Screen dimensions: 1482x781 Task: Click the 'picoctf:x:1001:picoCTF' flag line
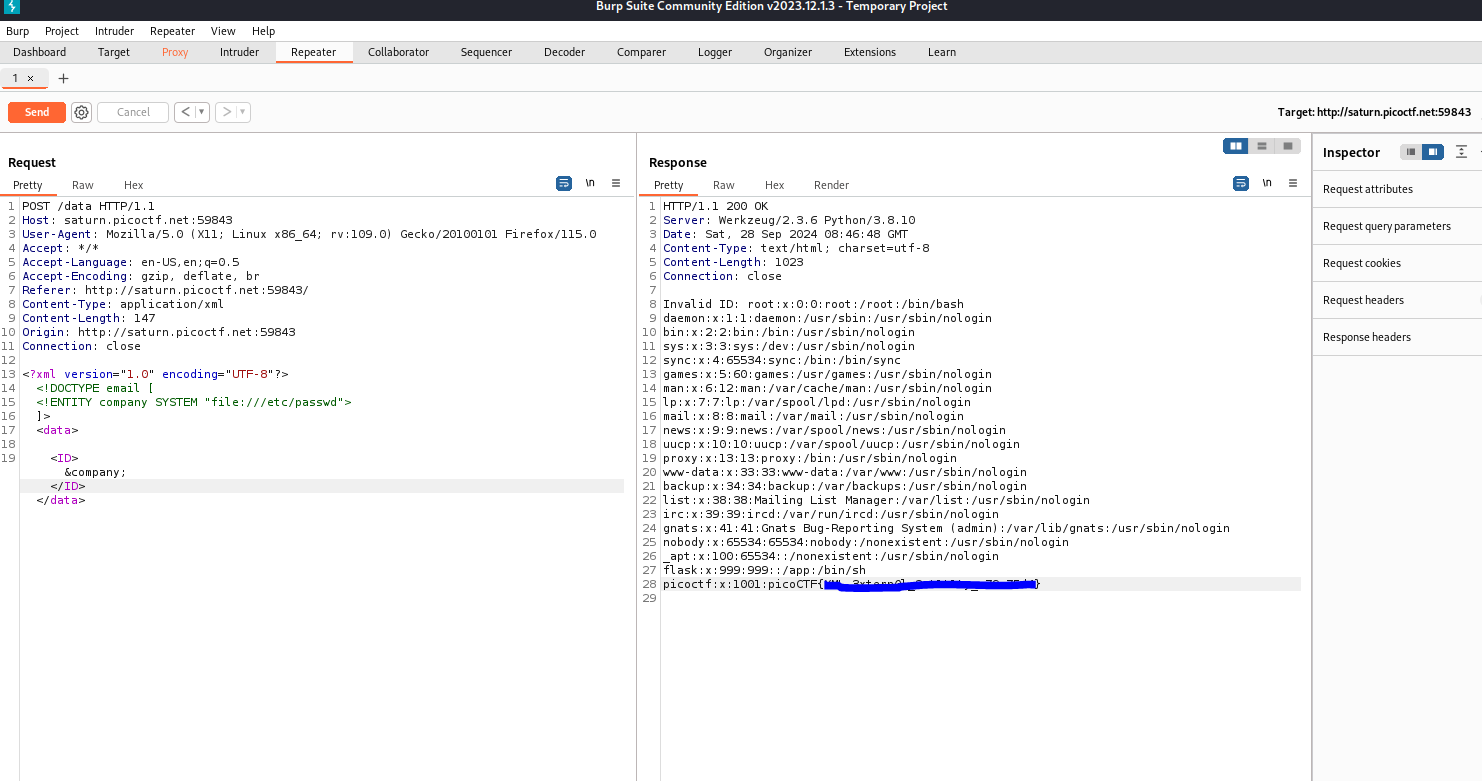852,584
